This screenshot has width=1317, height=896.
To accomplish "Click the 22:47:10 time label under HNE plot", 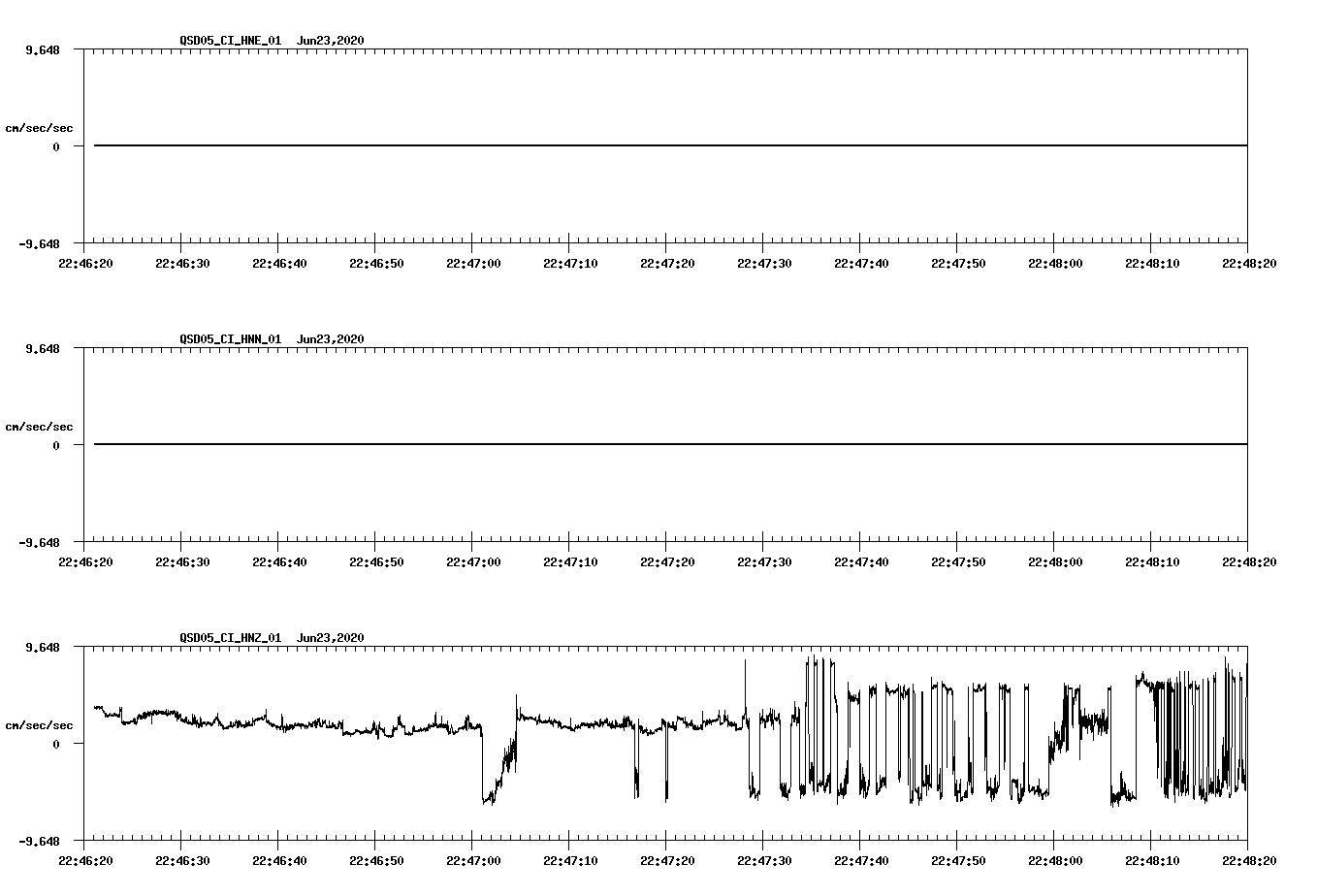I will pos(569,263).
